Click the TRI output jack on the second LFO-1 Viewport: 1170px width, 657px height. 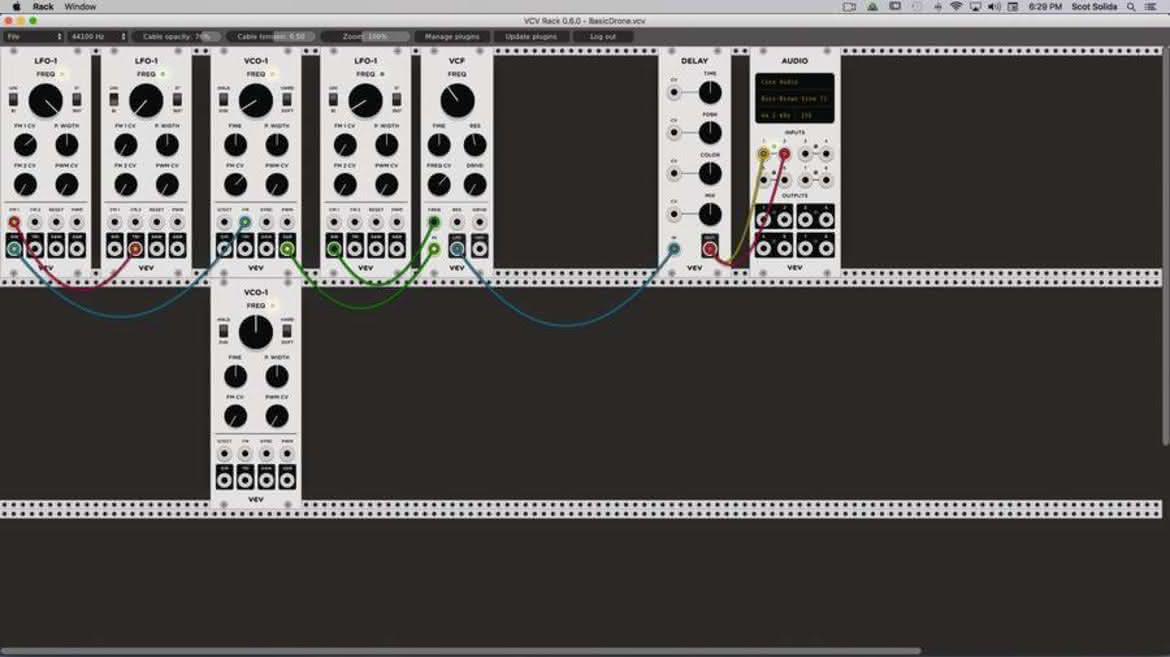135,249
